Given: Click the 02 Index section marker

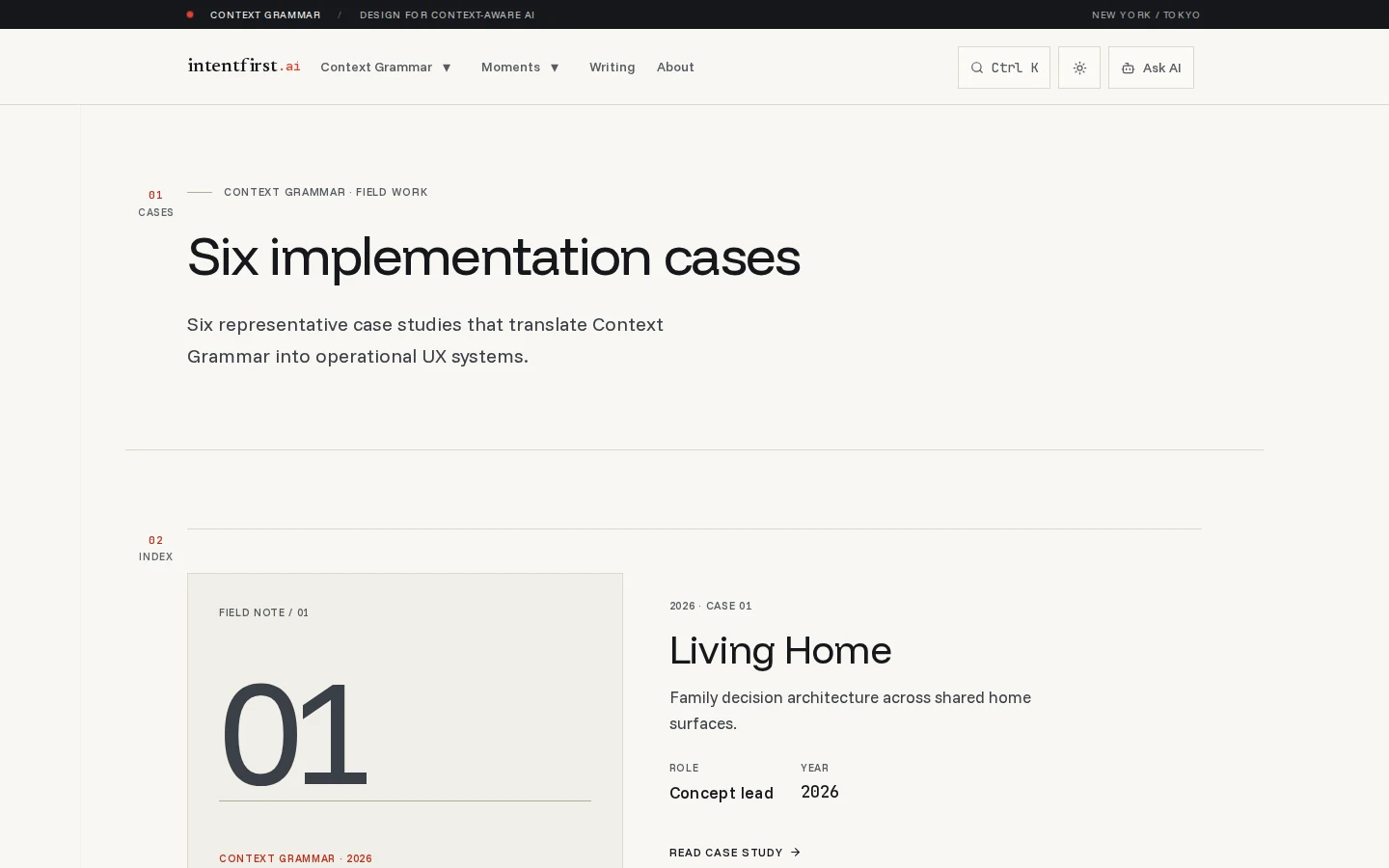Looking at the screenshot, I should point(155,548).
